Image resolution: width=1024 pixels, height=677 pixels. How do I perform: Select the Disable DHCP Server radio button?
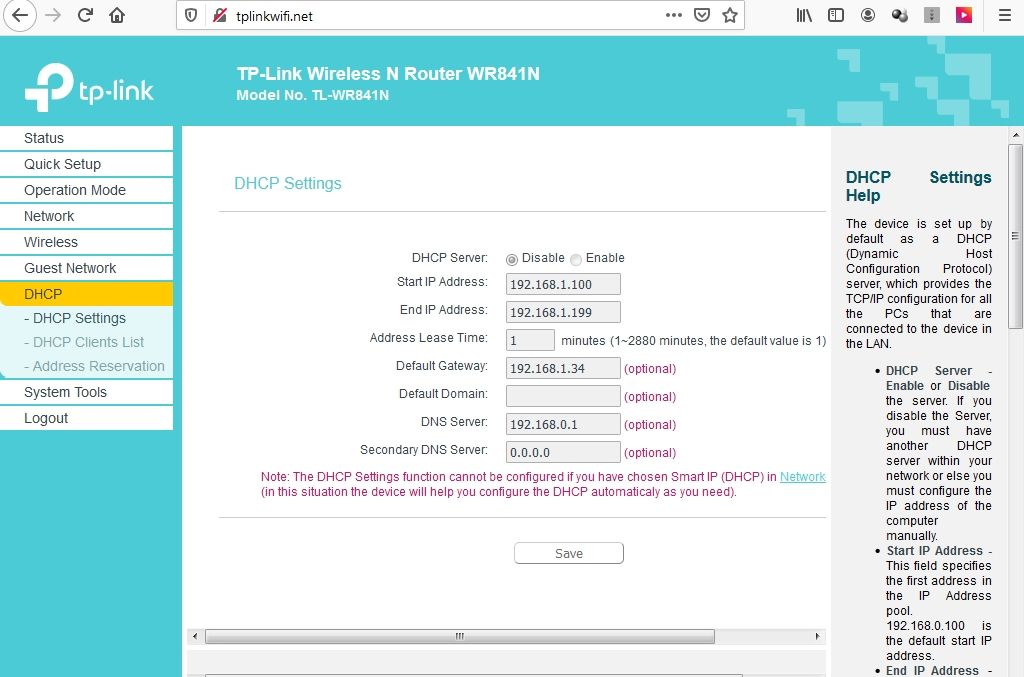click(x=512, y=260)
